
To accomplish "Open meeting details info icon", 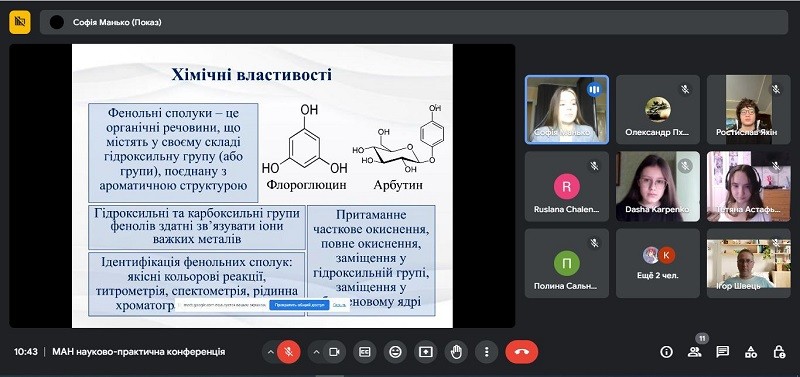I will click(x=666, y=352).
